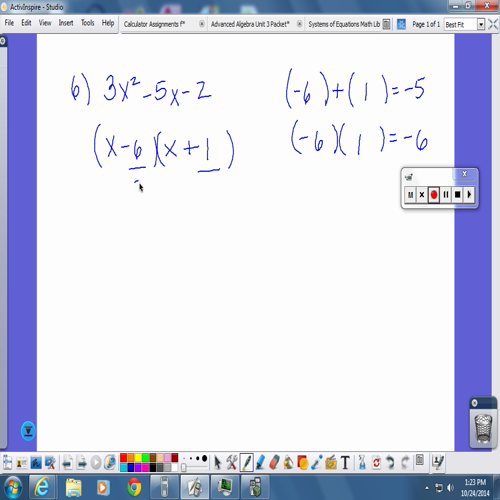Close the screen recorder panel

coord(465,174)
